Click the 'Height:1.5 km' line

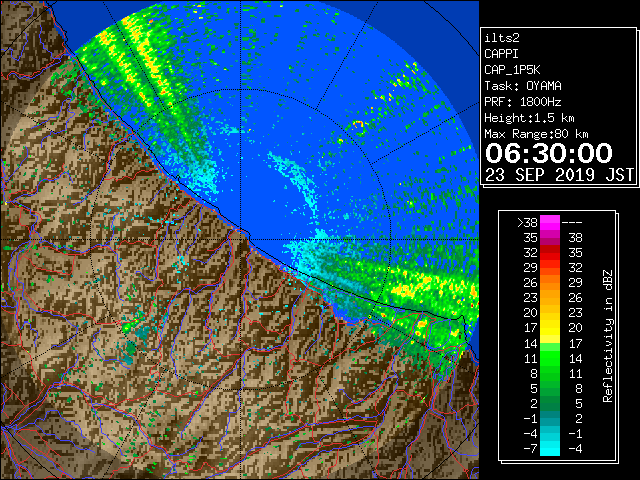point(529,118)
